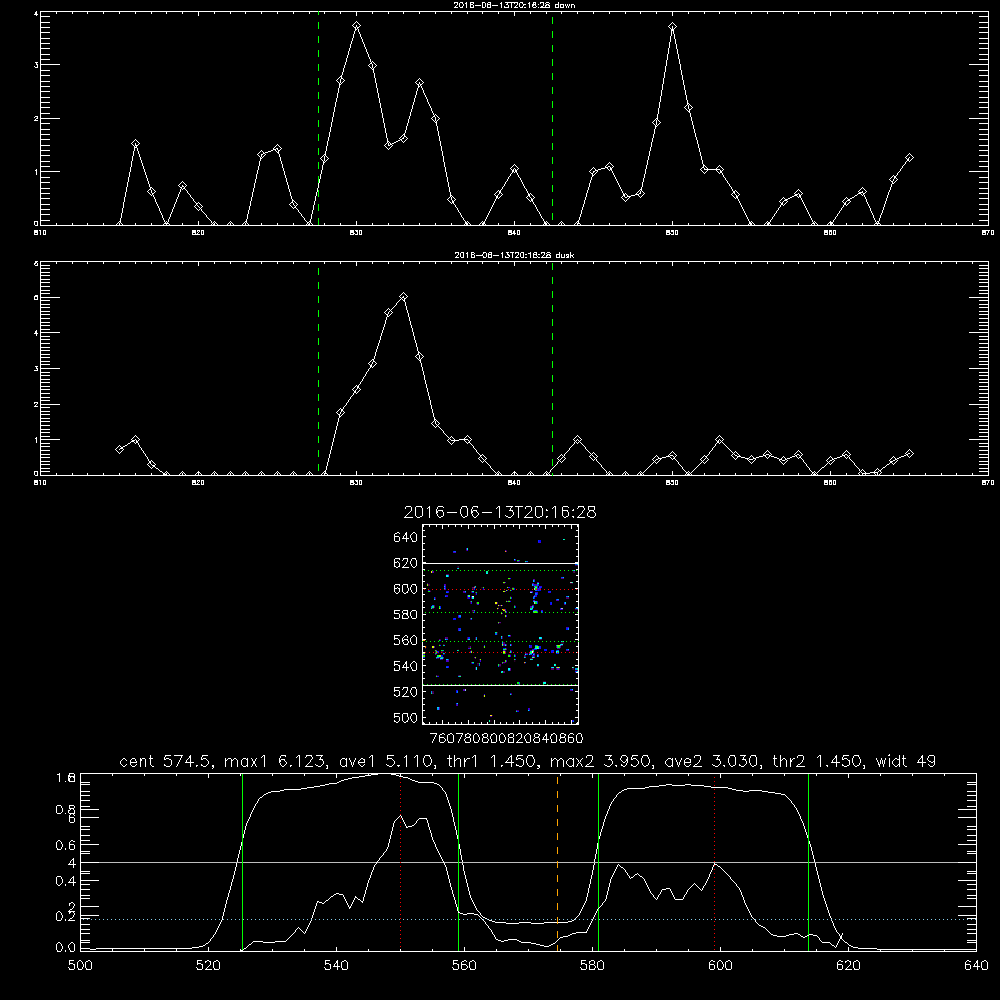
Task: Click the 640 label on bottom plot x-axis
Action: coord(976,966)
